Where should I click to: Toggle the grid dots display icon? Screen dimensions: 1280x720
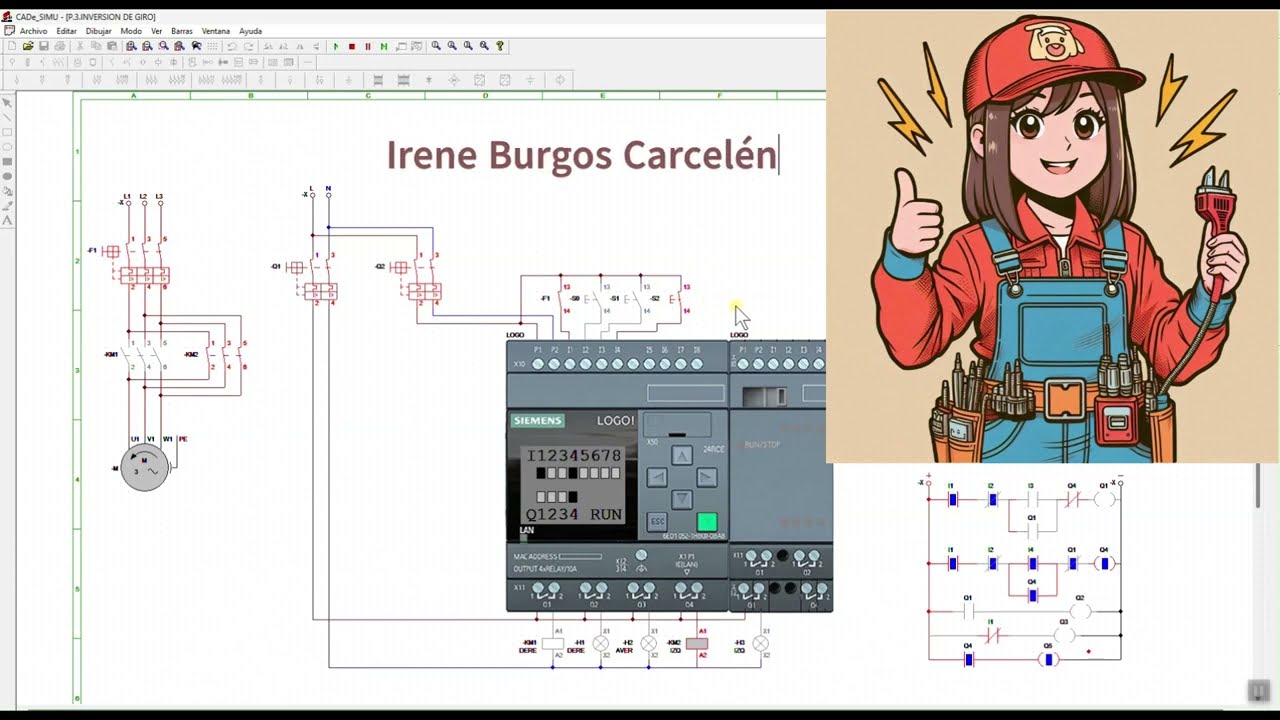tap(212, 46)
